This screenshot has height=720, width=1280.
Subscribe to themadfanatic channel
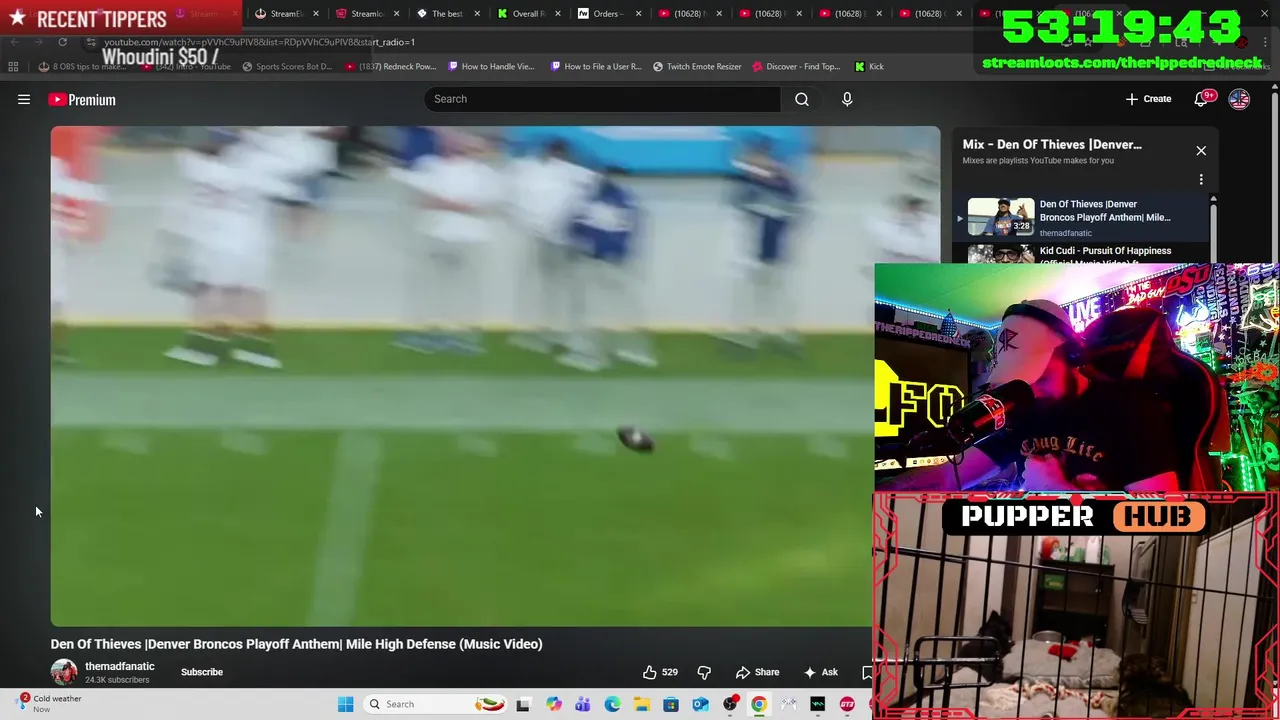point(202,672)
